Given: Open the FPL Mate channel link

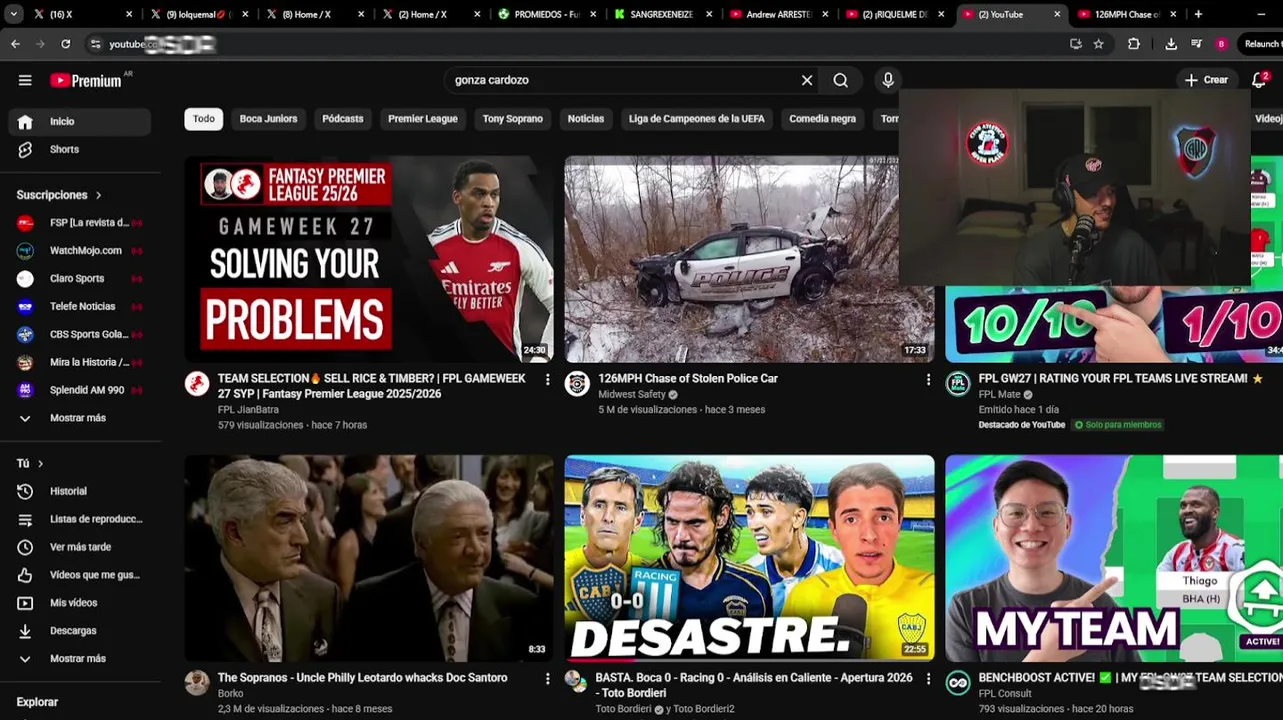Looking at the screenshot, I should [x=999, y=395].
